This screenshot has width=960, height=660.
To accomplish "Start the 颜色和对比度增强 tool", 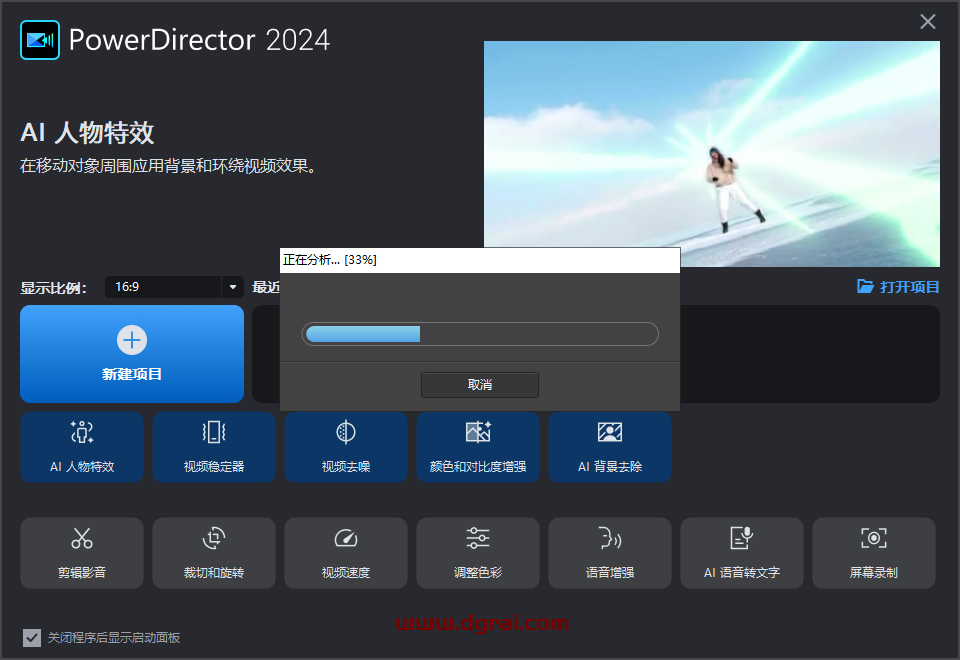I will click(x=478, y=447).
